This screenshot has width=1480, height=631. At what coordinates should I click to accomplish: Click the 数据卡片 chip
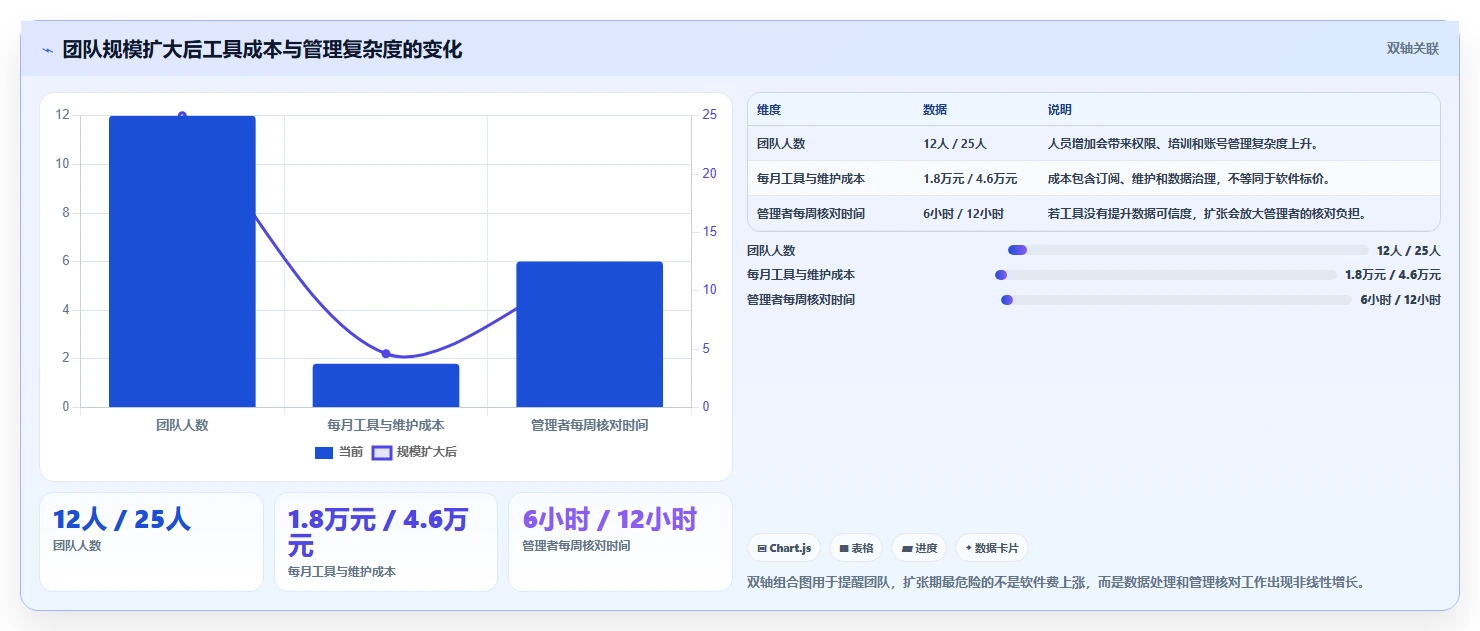(992, 548)
